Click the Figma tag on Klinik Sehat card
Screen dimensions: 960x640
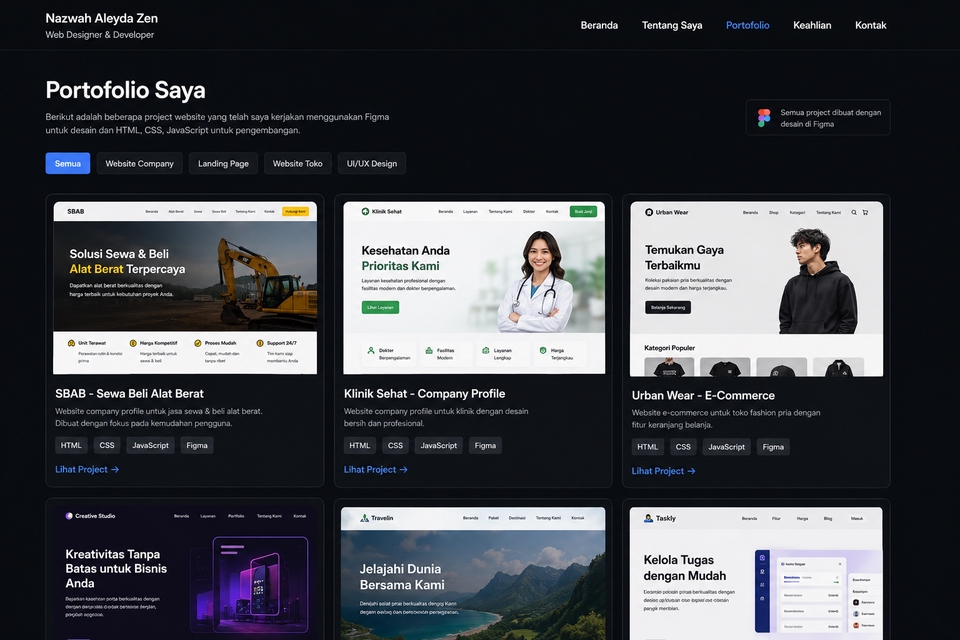[x=485, y=445]
